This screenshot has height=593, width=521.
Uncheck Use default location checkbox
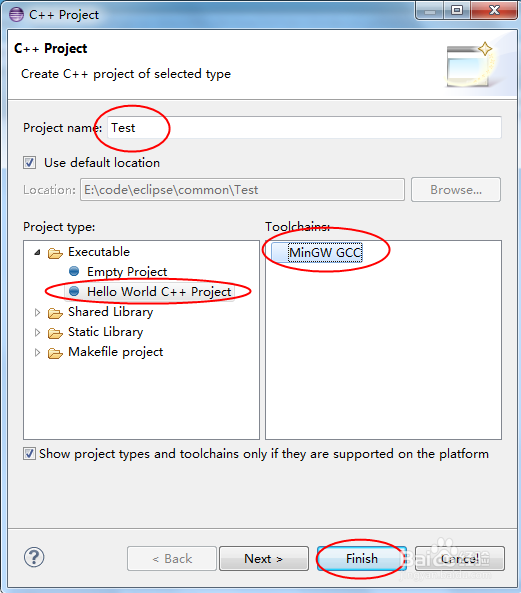pos(29,163)
